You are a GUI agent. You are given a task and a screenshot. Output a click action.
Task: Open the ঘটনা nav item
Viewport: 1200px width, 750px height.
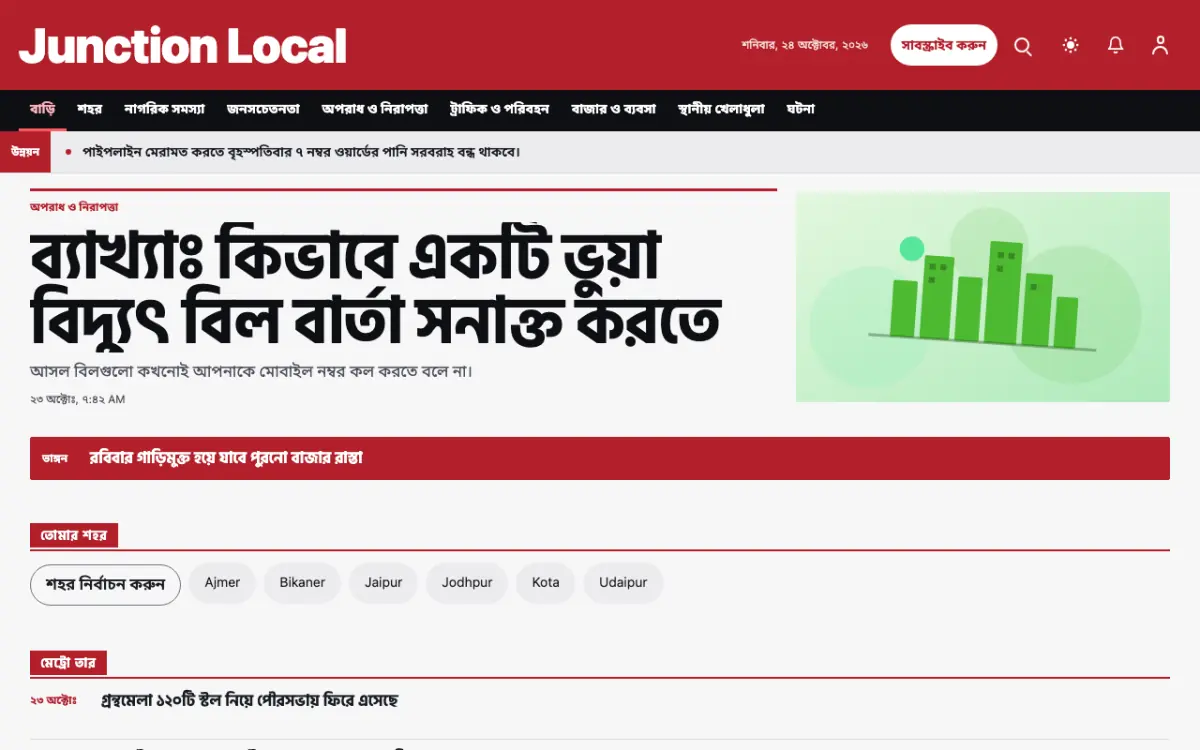[800, 109]
